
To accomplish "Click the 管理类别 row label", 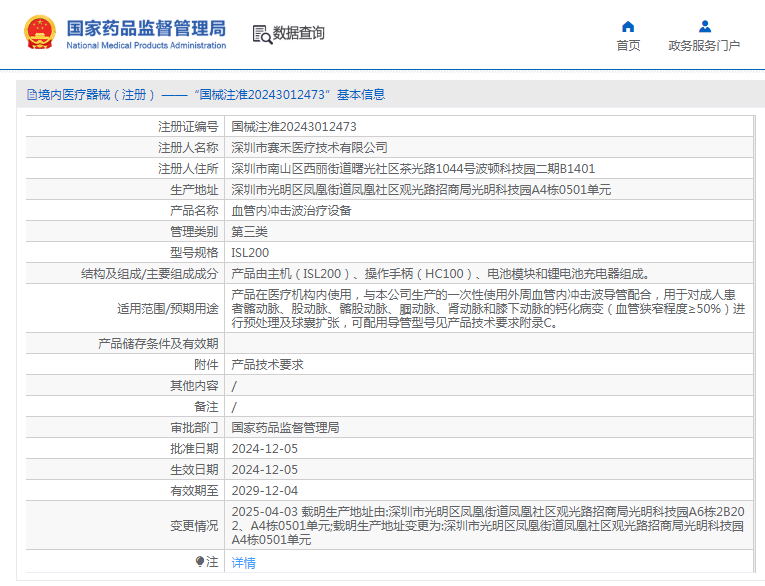I will click(x=194, y=232).
